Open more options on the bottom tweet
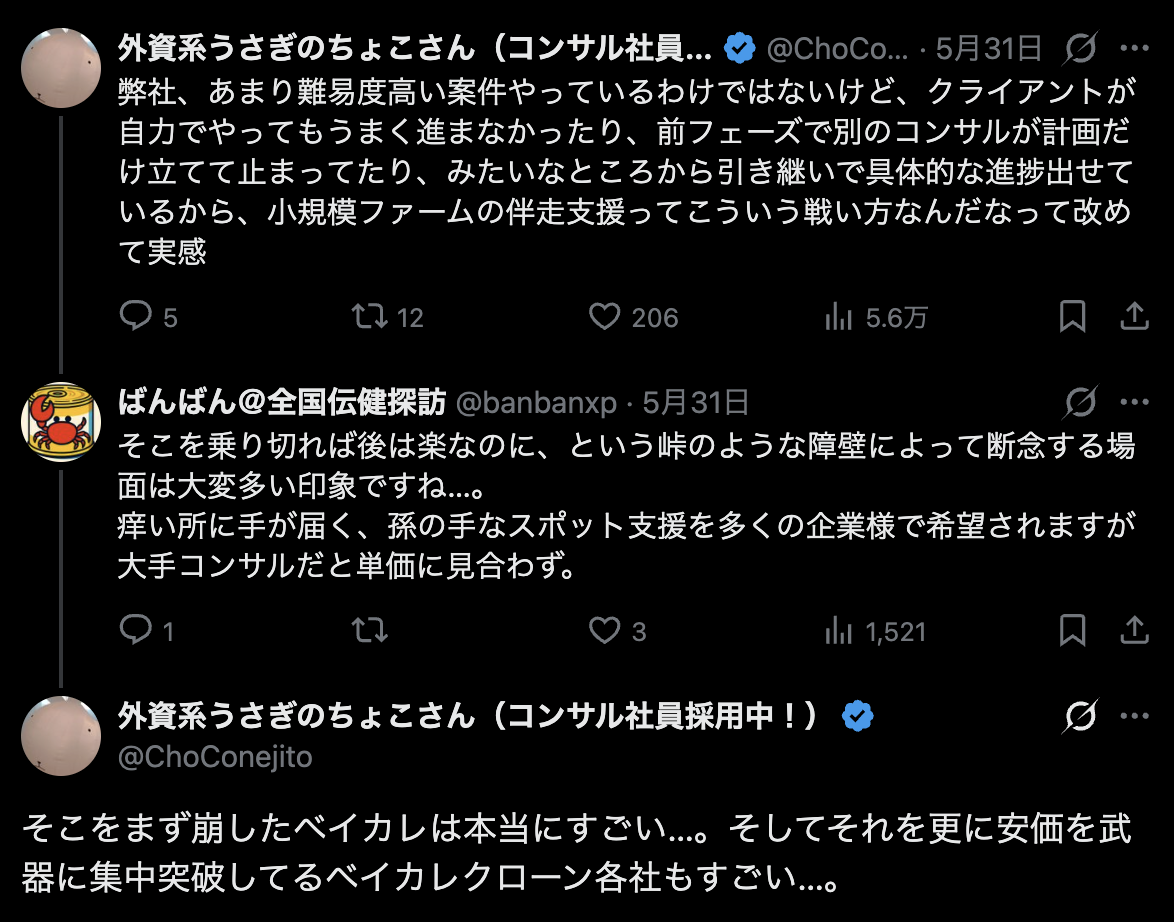 pyautogui.click(x=1134, y=716)
